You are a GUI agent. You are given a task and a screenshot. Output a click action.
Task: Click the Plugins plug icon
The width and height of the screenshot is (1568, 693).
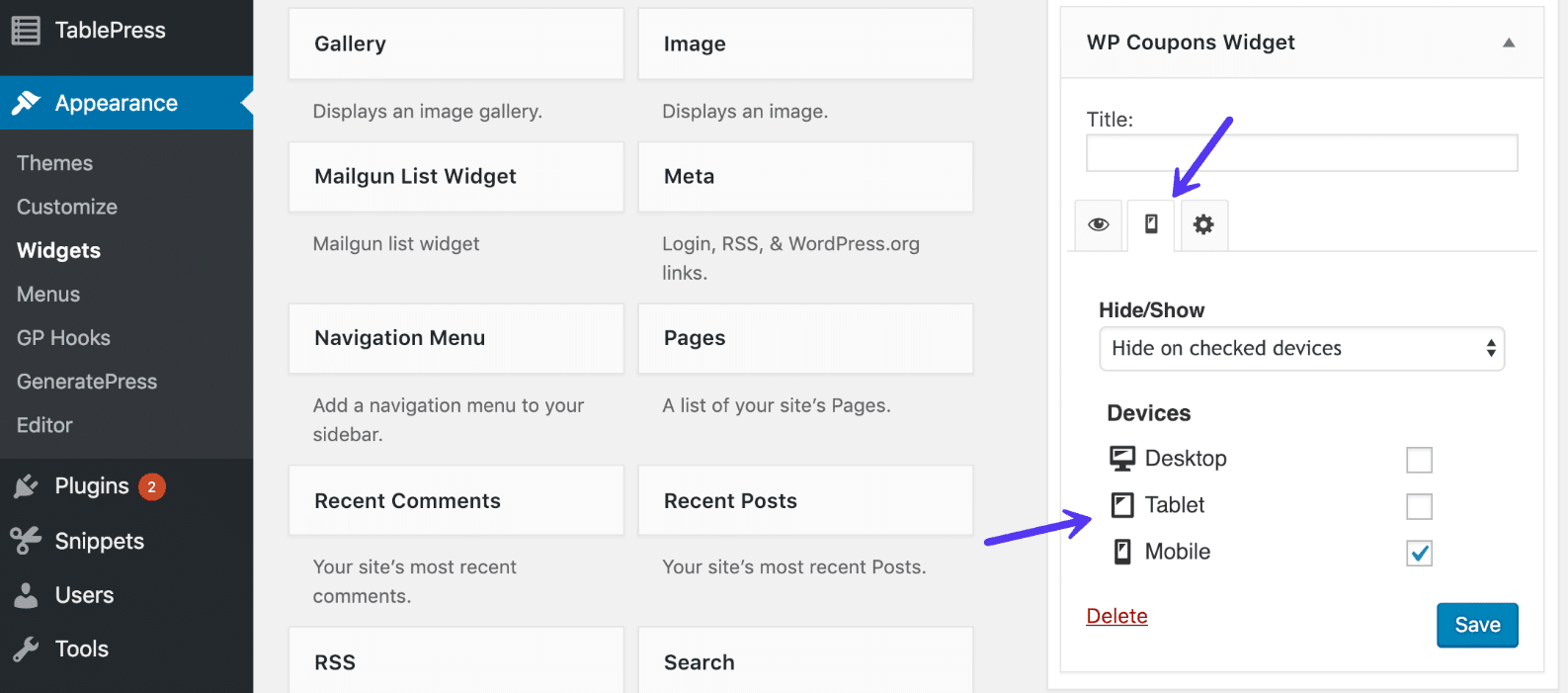click(x=26, y=486)
